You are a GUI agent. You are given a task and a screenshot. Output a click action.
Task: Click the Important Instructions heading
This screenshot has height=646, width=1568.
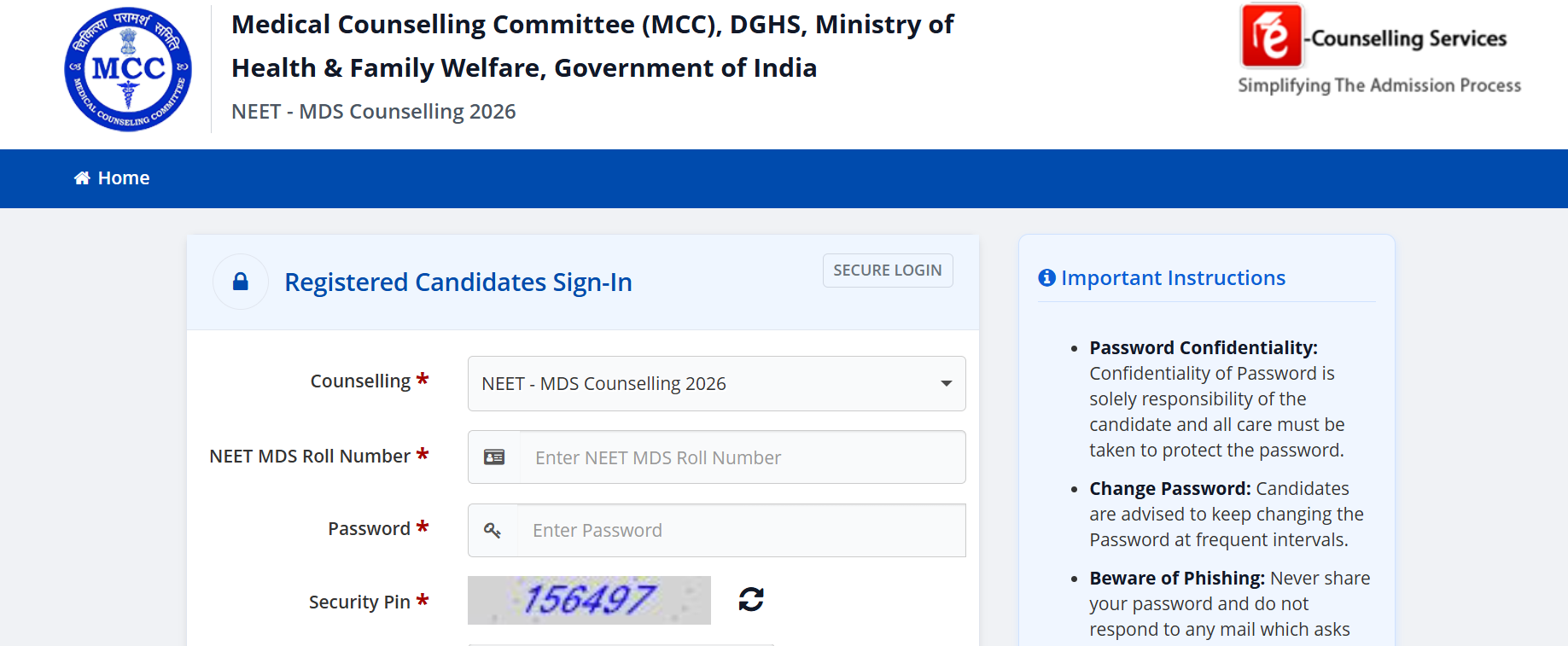coord(1173,278)
